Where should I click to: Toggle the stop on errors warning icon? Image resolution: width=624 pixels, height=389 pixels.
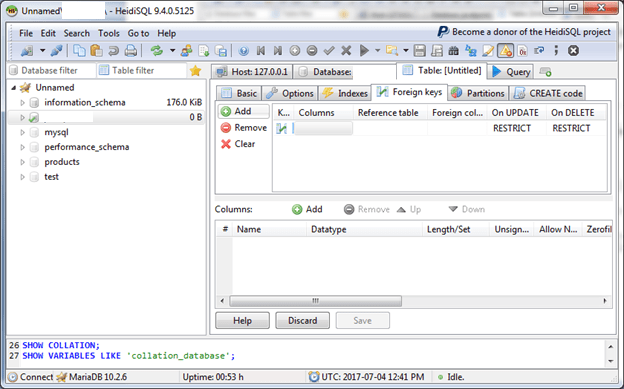(505, 51)
